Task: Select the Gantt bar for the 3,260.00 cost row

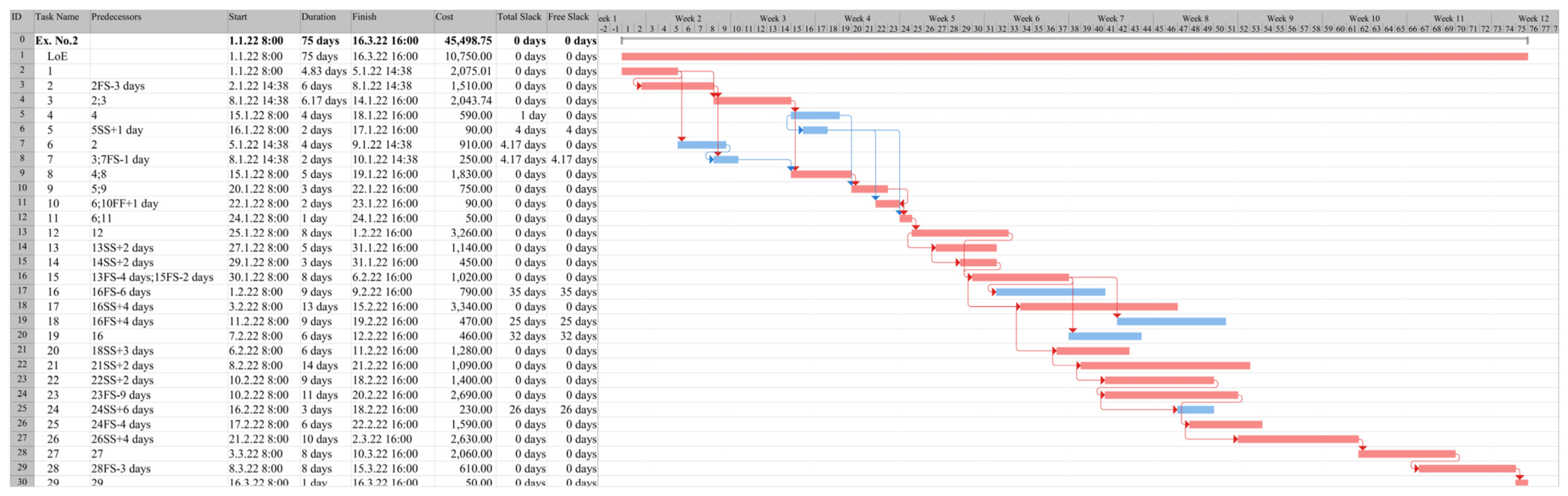Action: click(960, 233)
